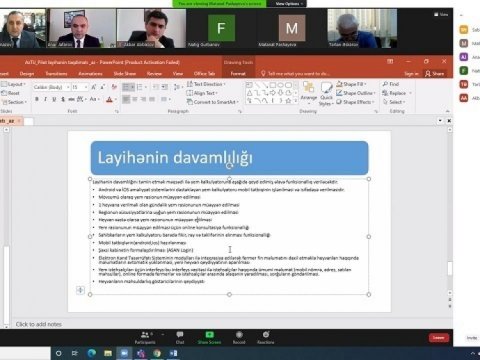
Task: Select the rectangle shape in the gallery
Action: coord(273,85)
